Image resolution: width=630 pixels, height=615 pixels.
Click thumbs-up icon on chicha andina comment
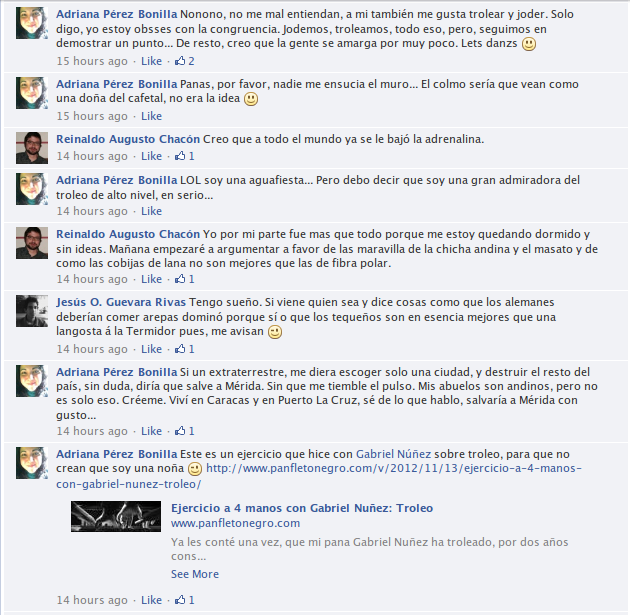coord(180,278)
